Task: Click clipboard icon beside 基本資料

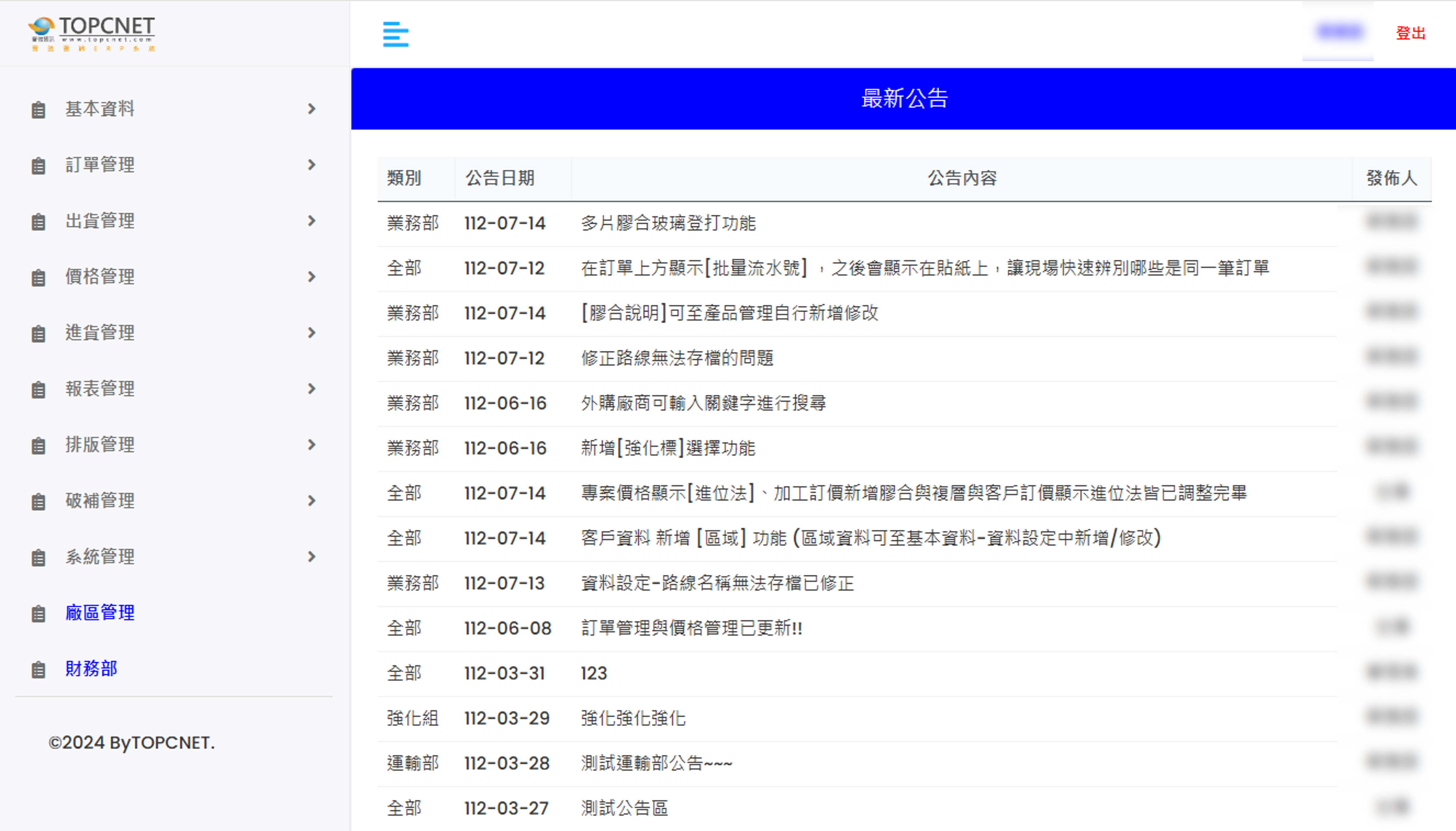Action: (38, 109)
